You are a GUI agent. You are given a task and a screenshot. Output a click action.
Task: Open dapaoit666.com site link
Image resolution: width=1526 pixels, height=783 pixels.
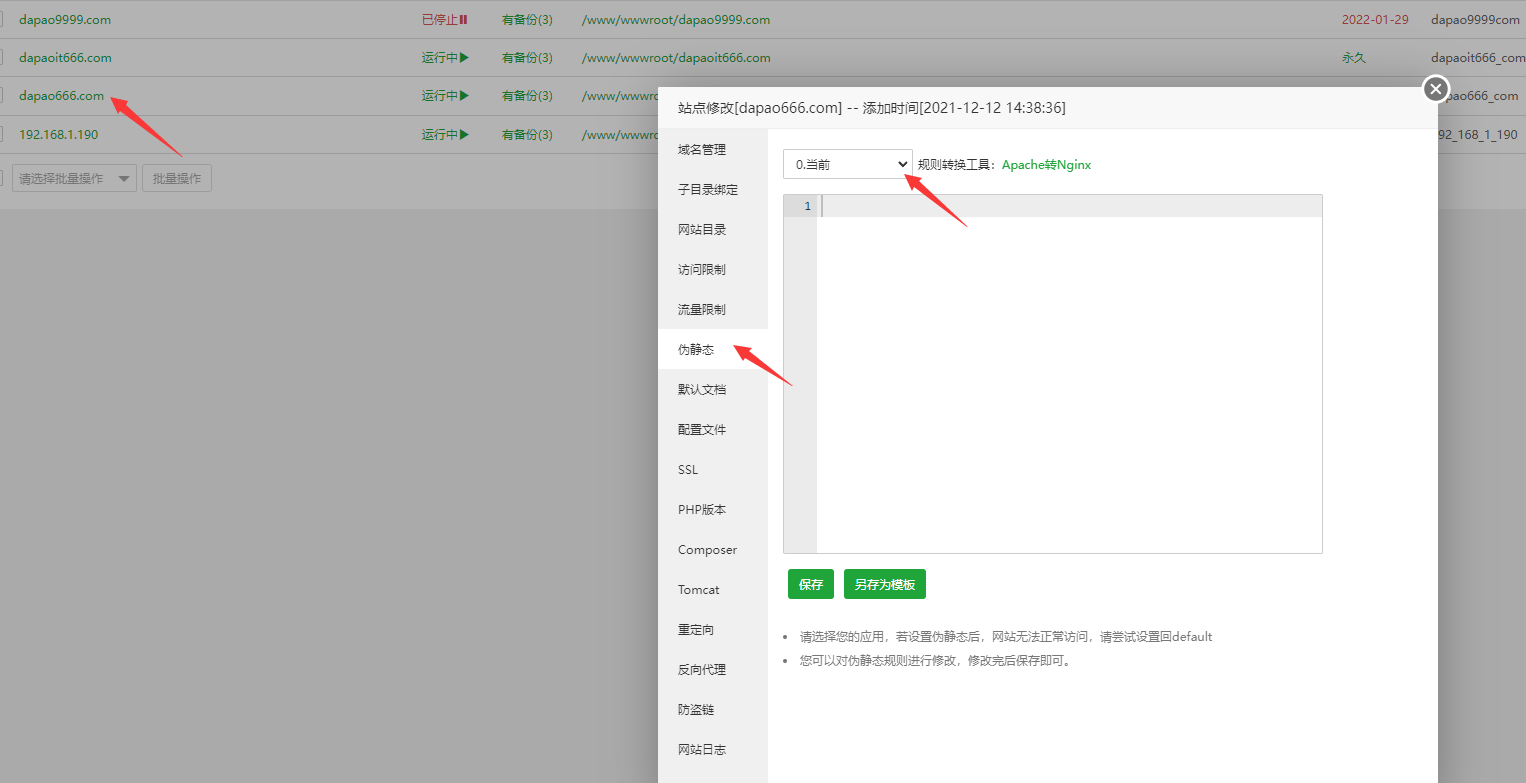(x=65, y=58)
